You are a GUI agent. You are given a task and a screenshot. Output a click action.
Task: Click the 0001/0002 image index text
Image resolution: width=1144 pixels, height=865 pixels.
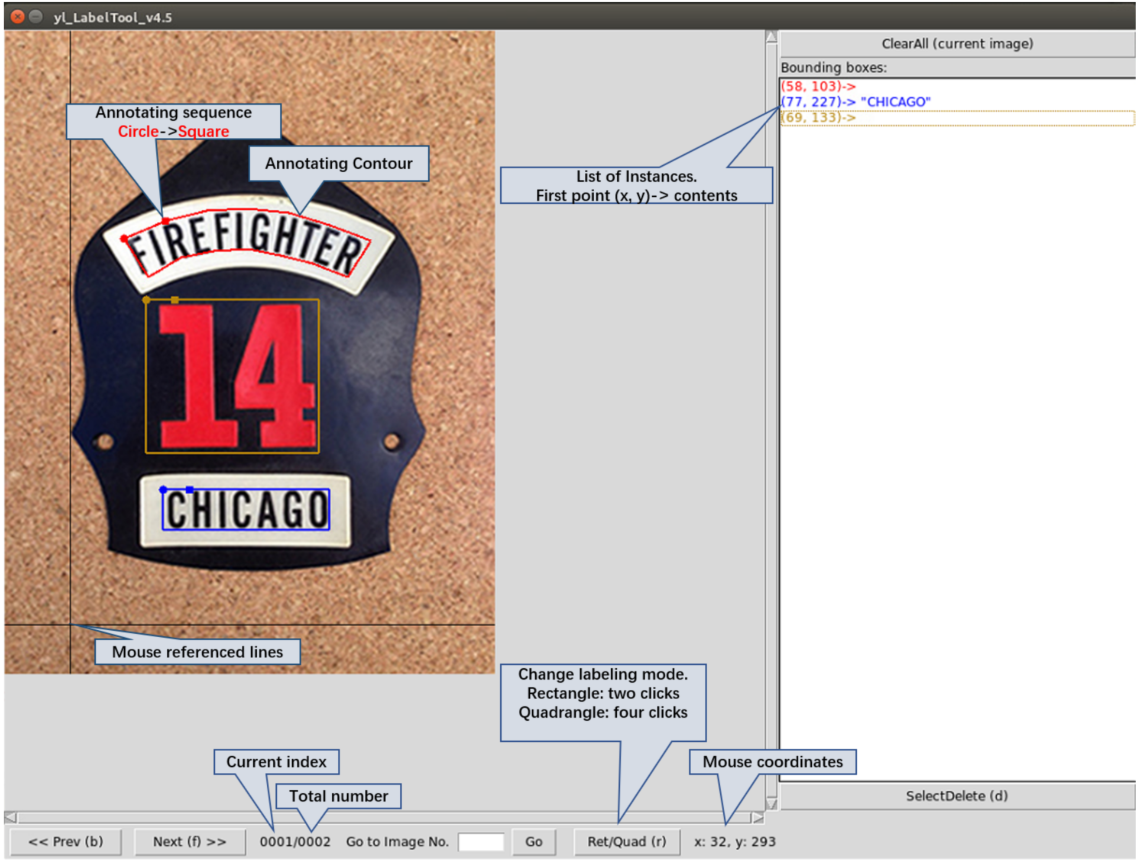tap(295, 842)
